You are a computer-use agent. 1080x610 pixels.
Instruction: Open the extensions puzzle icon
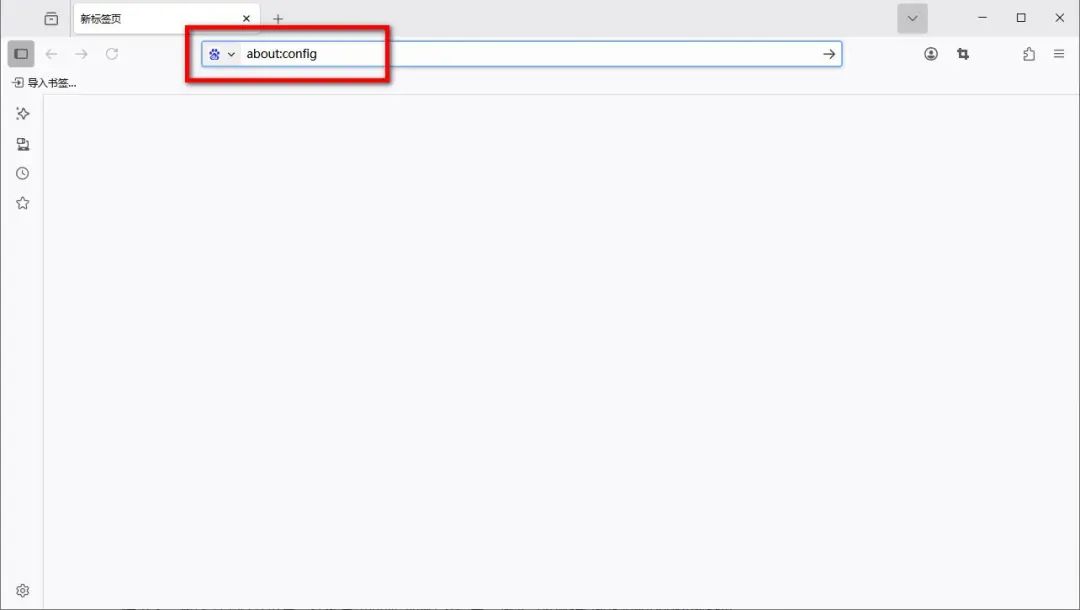[x=1028, y=54]
